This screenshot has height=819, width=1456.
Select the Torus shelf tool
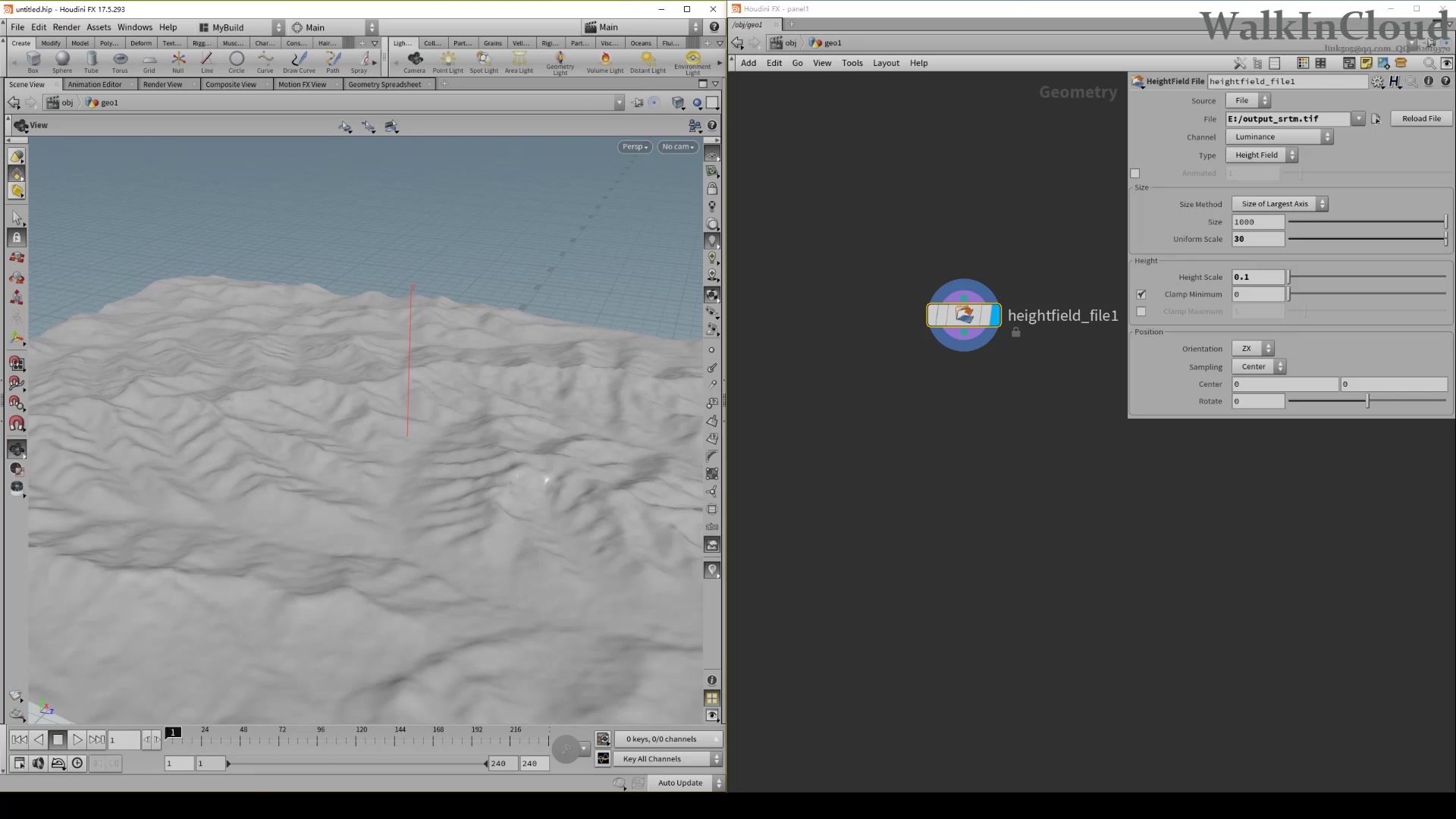tap(120, 61)
